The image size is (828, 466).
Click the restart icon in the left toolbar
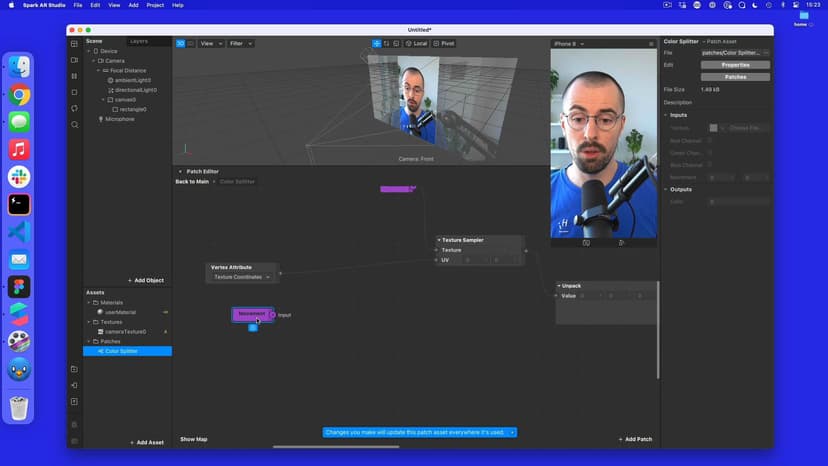pos(74,108)
